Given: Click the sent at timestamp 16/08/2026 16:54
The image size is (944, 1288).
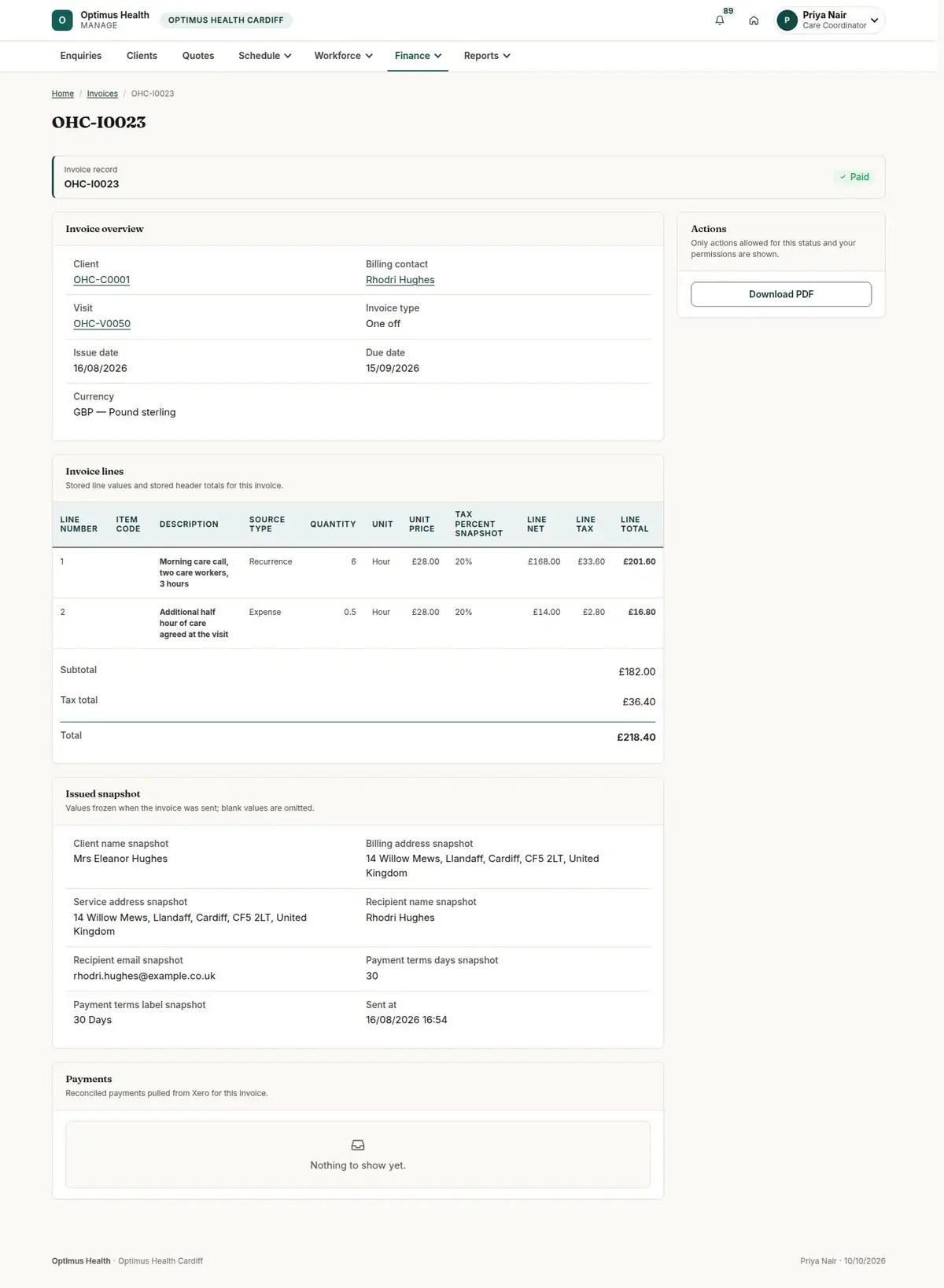Looking at the screenshot, I should tap(407, 1020).
